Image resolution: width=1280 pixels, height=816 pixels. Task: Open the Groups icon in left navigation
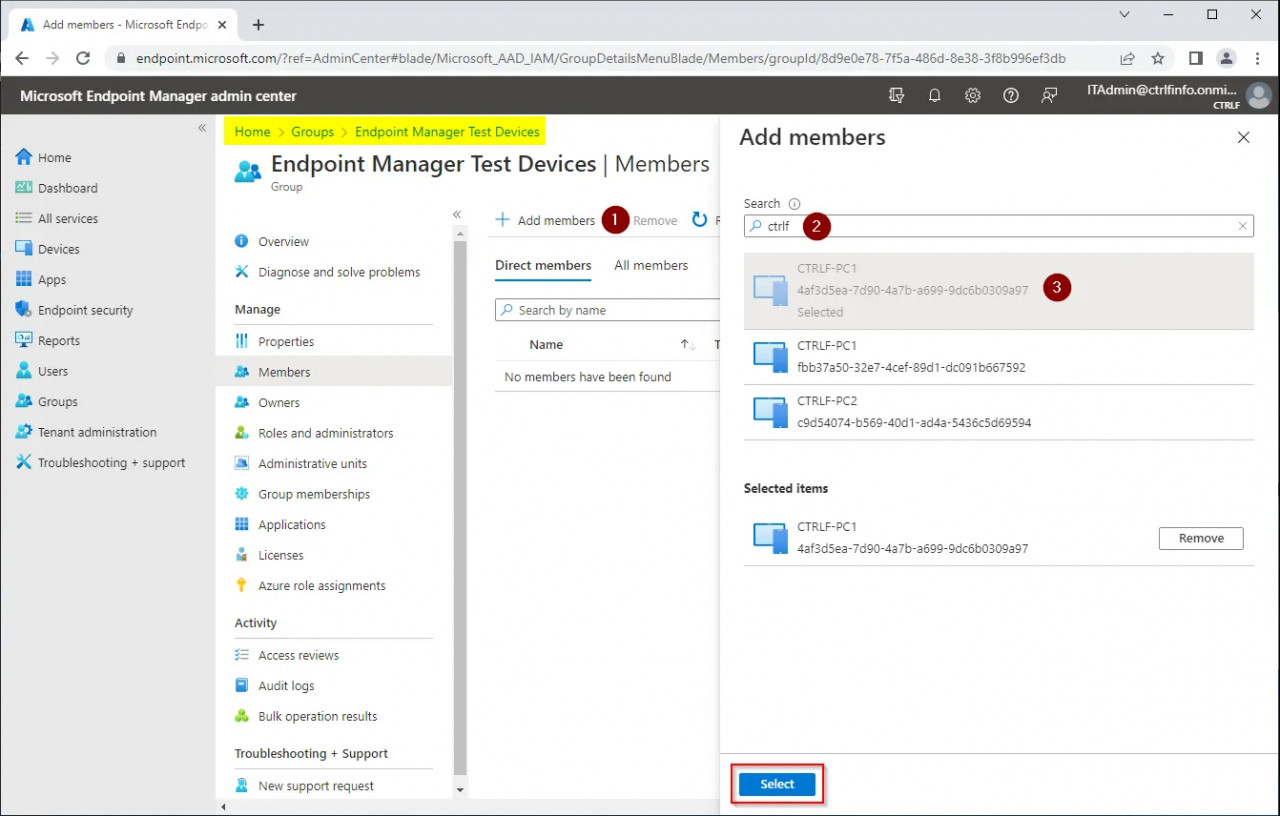tap(24, 401)
